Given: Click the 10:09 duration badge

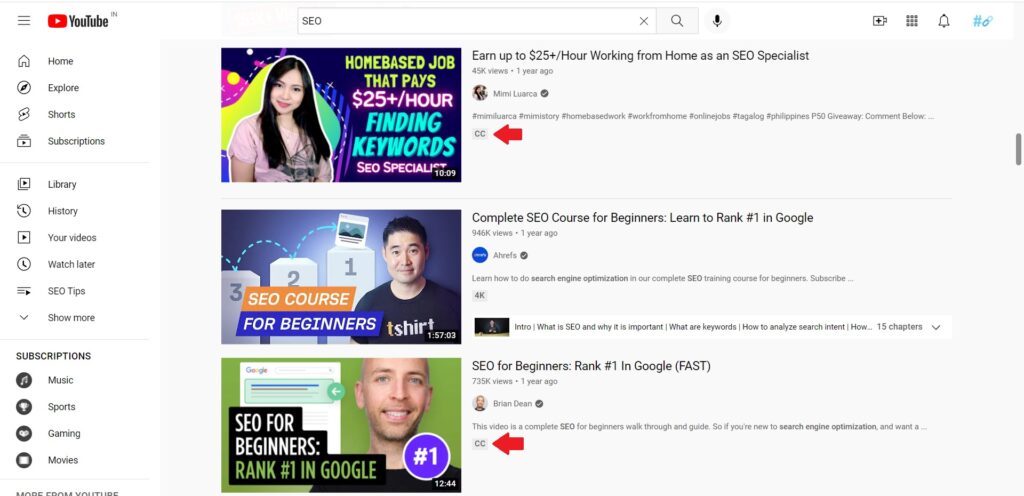Looking at the screenshot, I should [x=445, y=174].
